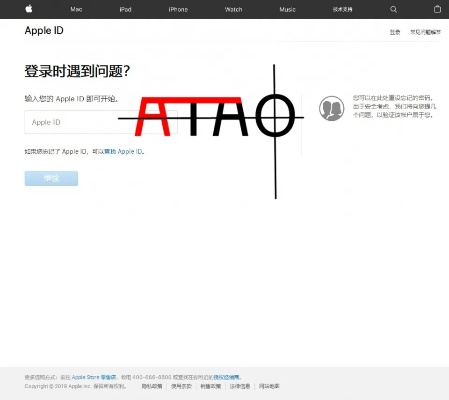Open the 使用条款 footer link
Screen dimensions: 449x400
[181, 386]
